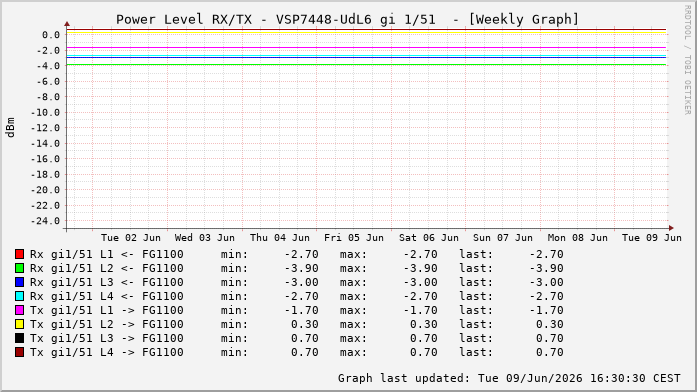Screen dimensions: 697x392
Task: Click the last value 0.30 for Tx L2
Action: point(549,324)
